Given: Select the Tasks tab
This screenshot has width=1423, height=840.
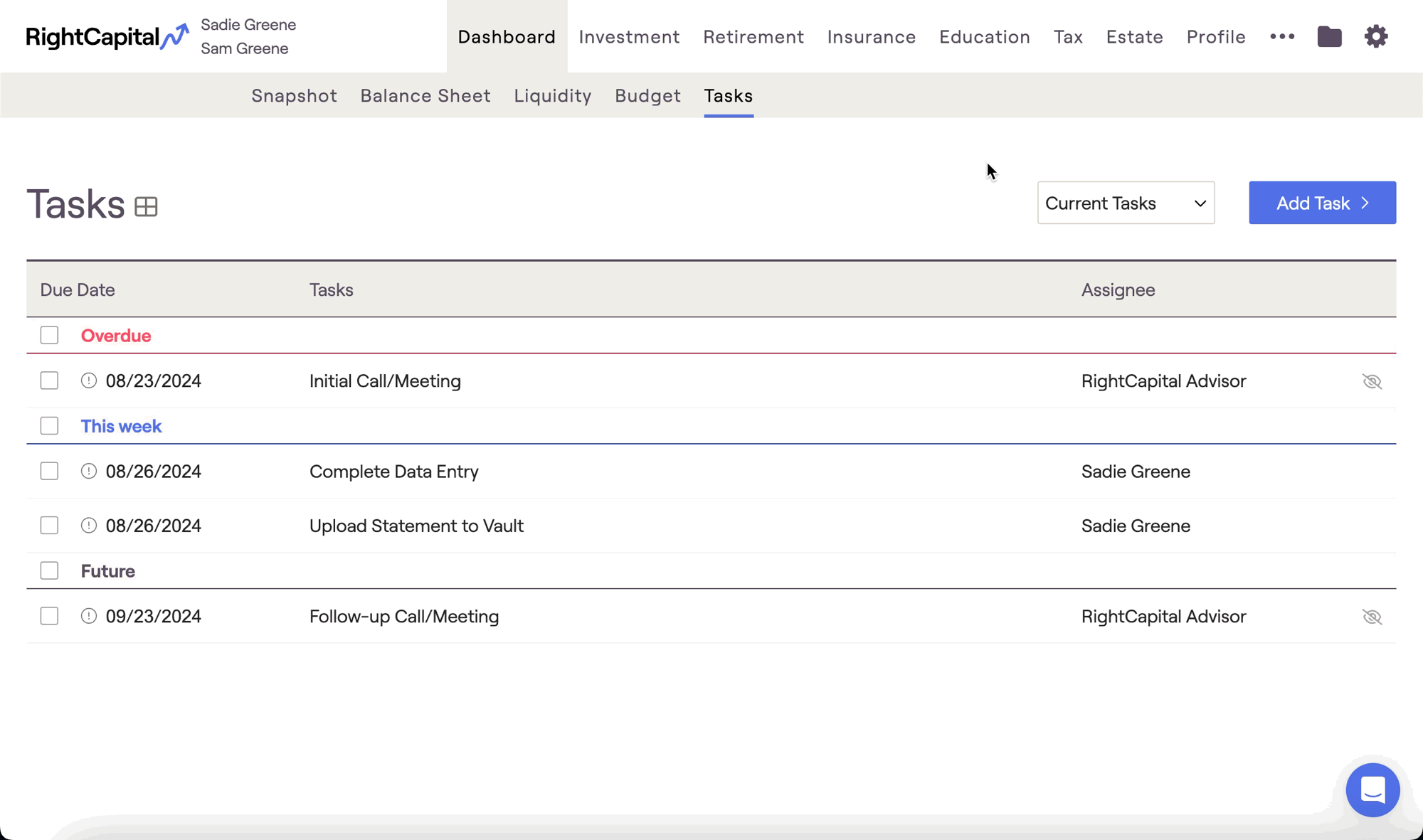Looking at the screenshot, I should [x=729, y=95].
